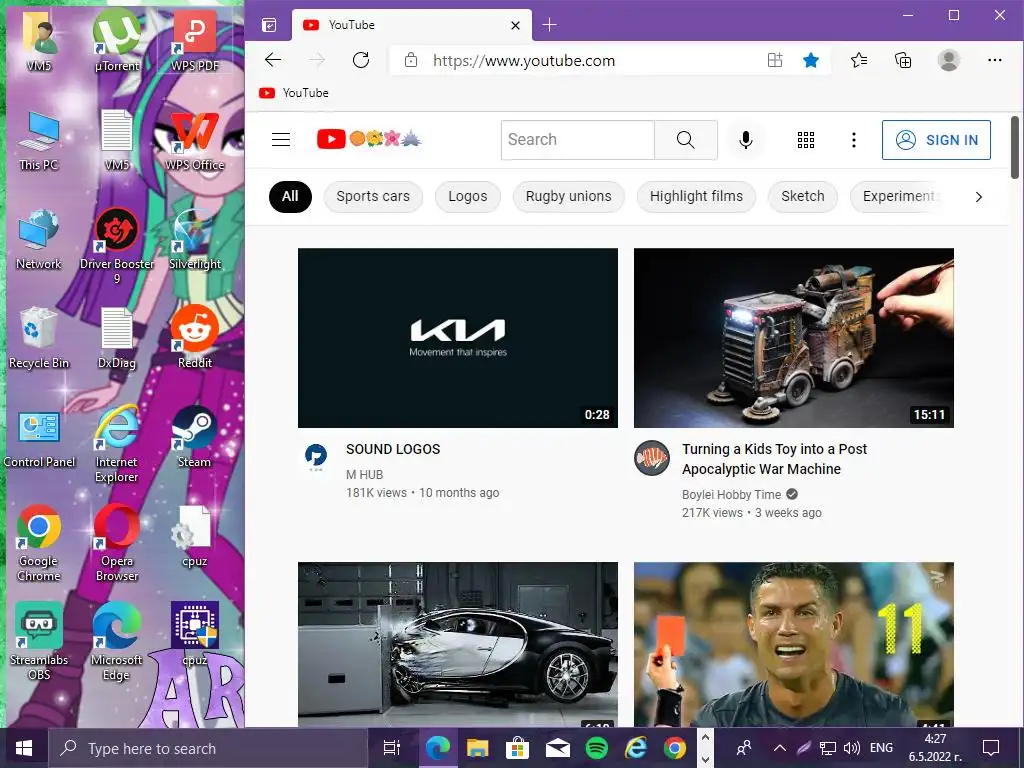Select the Recycle Bin desktop icon
This screenshot has height=768, width=1024.
click(x=39, y=338)
